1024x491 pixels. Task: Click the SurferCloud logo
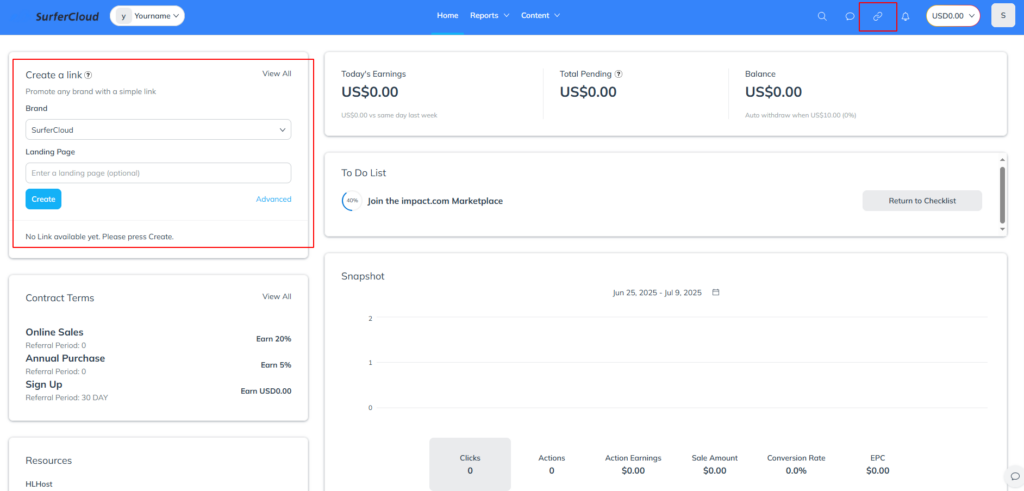(x=67, y=16)
